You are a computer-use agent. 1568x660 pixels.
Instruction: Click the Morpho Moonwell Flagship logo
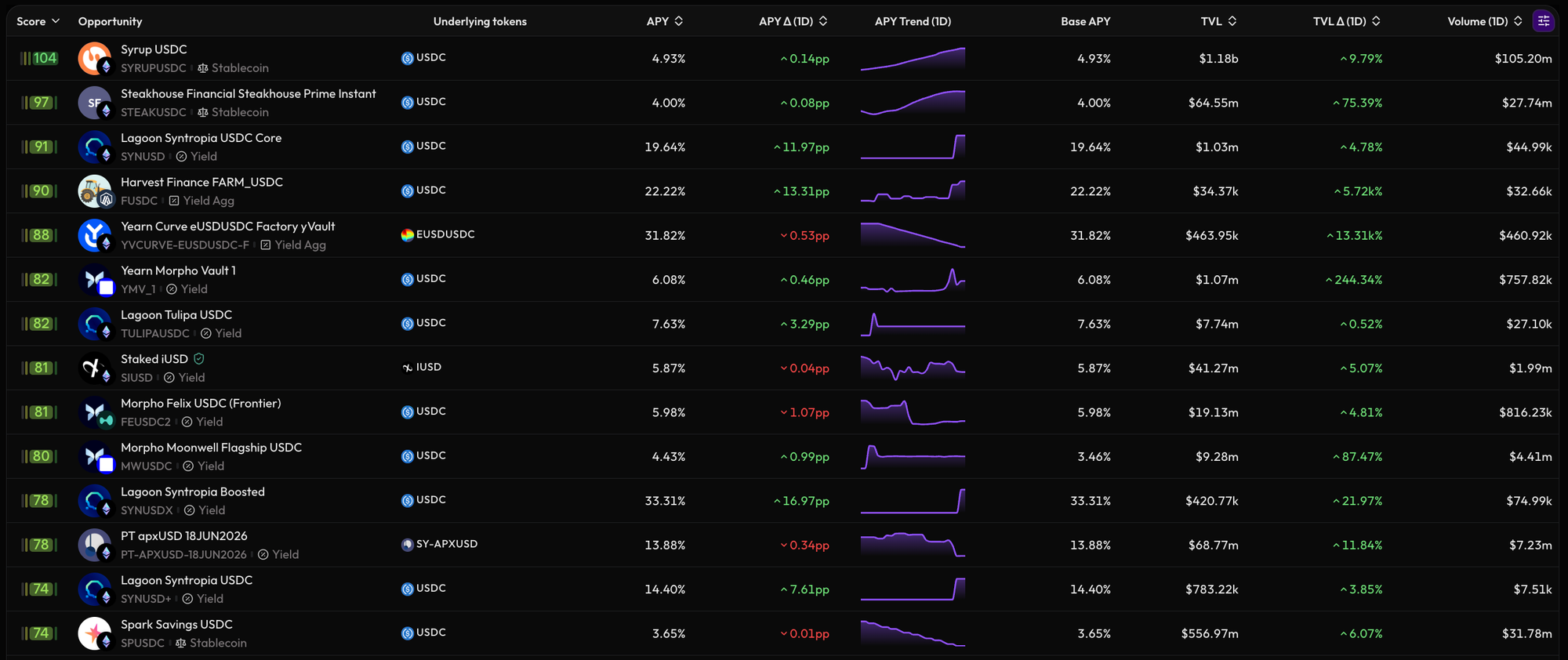click(95, 457)
